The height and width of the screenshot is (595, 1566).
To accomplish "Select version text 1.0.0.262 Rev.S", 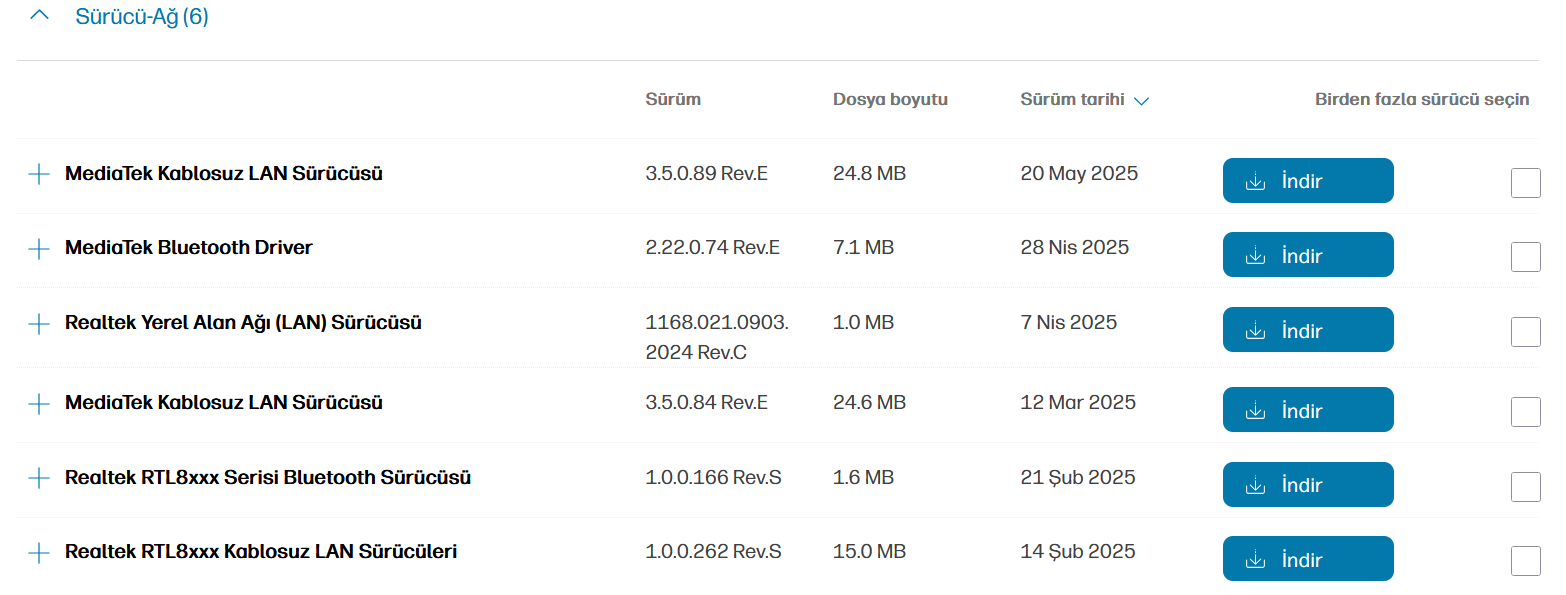I will [x=714, y=552].
